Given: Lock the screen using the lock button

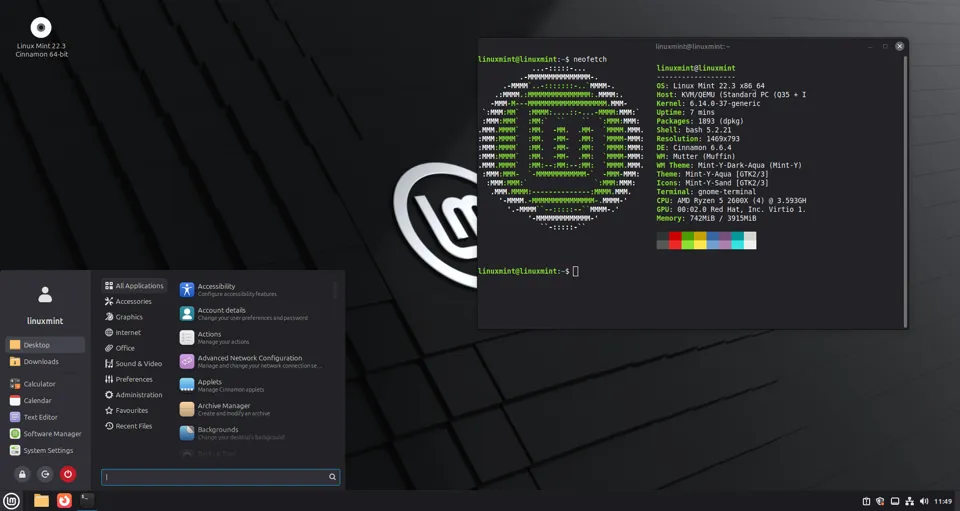Looking at the screenshot, I should 22,474.
